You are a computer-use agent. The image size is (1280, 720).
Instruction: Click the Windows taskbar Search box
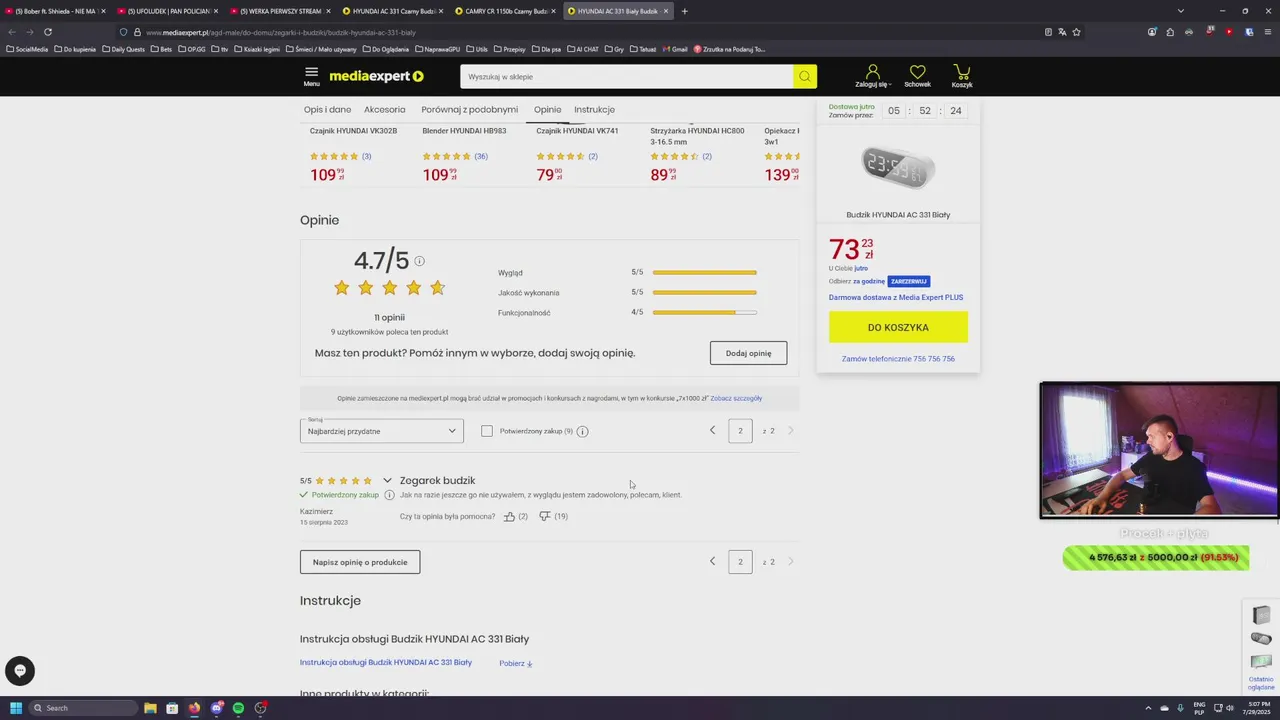(82, 708)
